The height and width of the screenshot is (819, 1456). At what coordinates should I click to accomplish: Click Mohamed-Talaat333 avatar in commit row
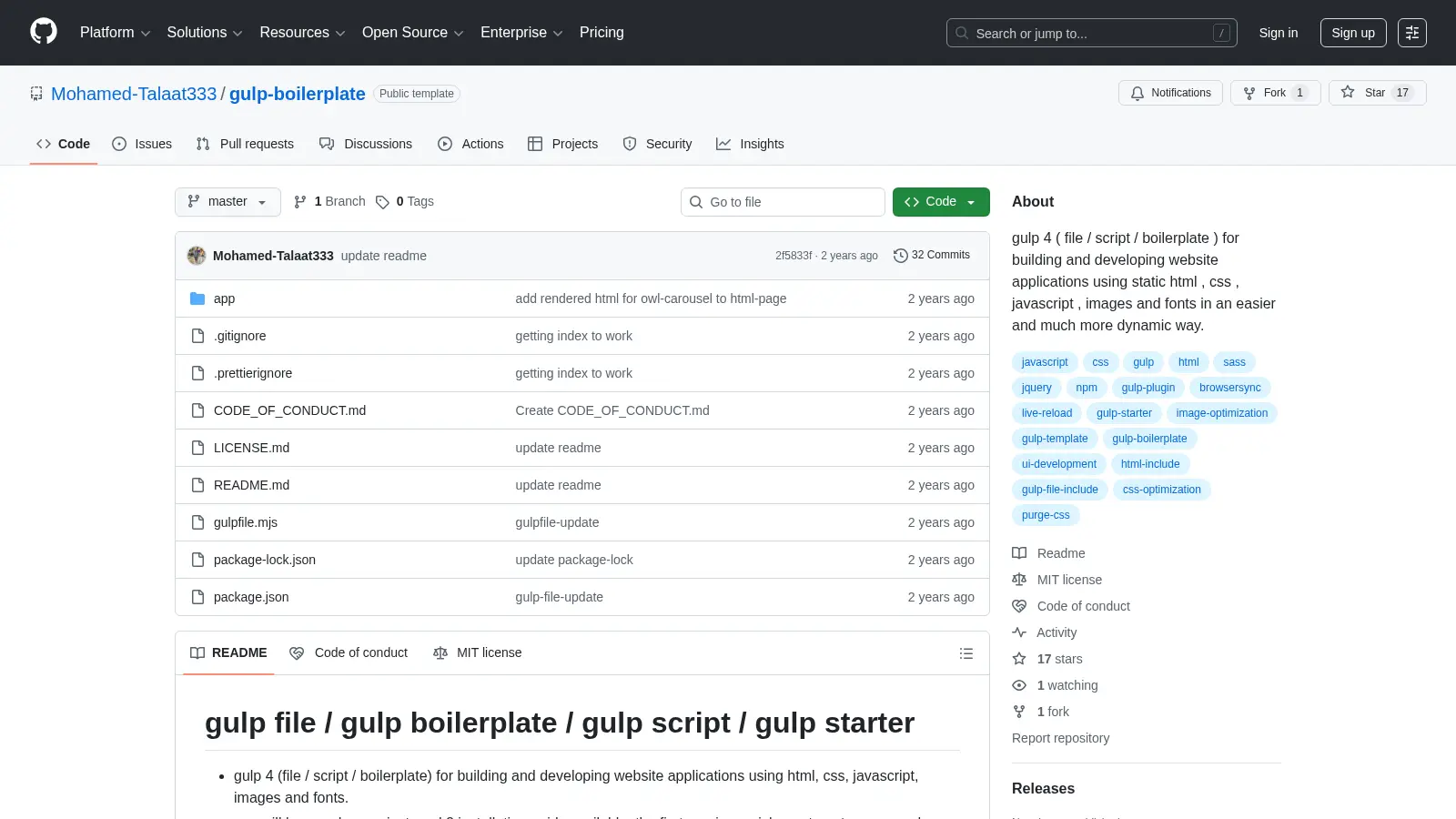tap(197, 256)
